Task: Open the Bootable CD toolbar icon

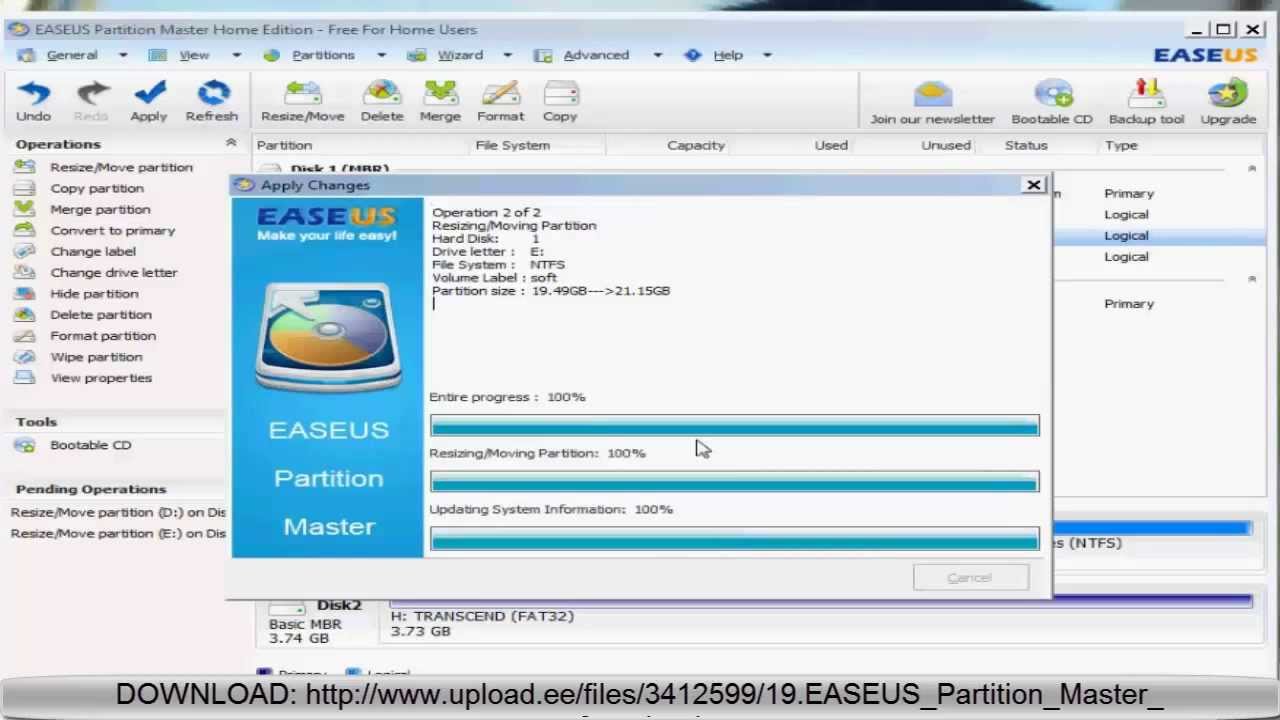Action: coord(1052,96)
